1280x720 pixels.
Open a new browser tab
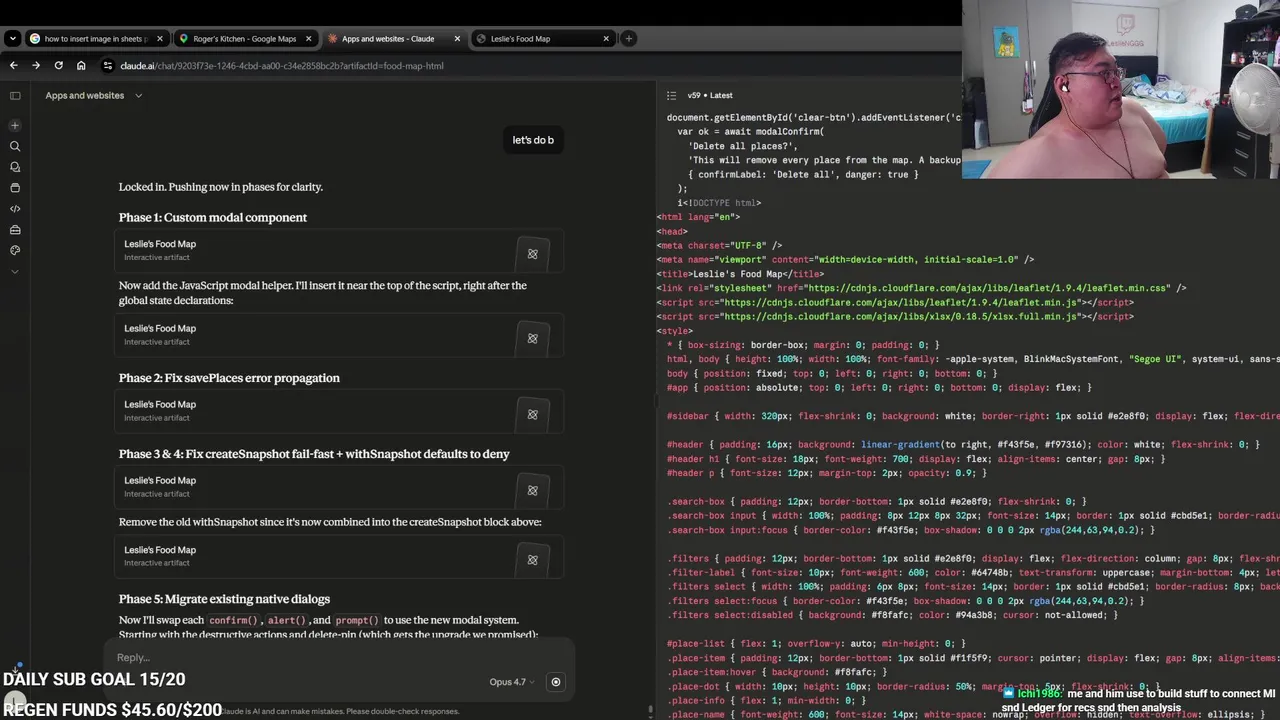(x=628, y=39)
